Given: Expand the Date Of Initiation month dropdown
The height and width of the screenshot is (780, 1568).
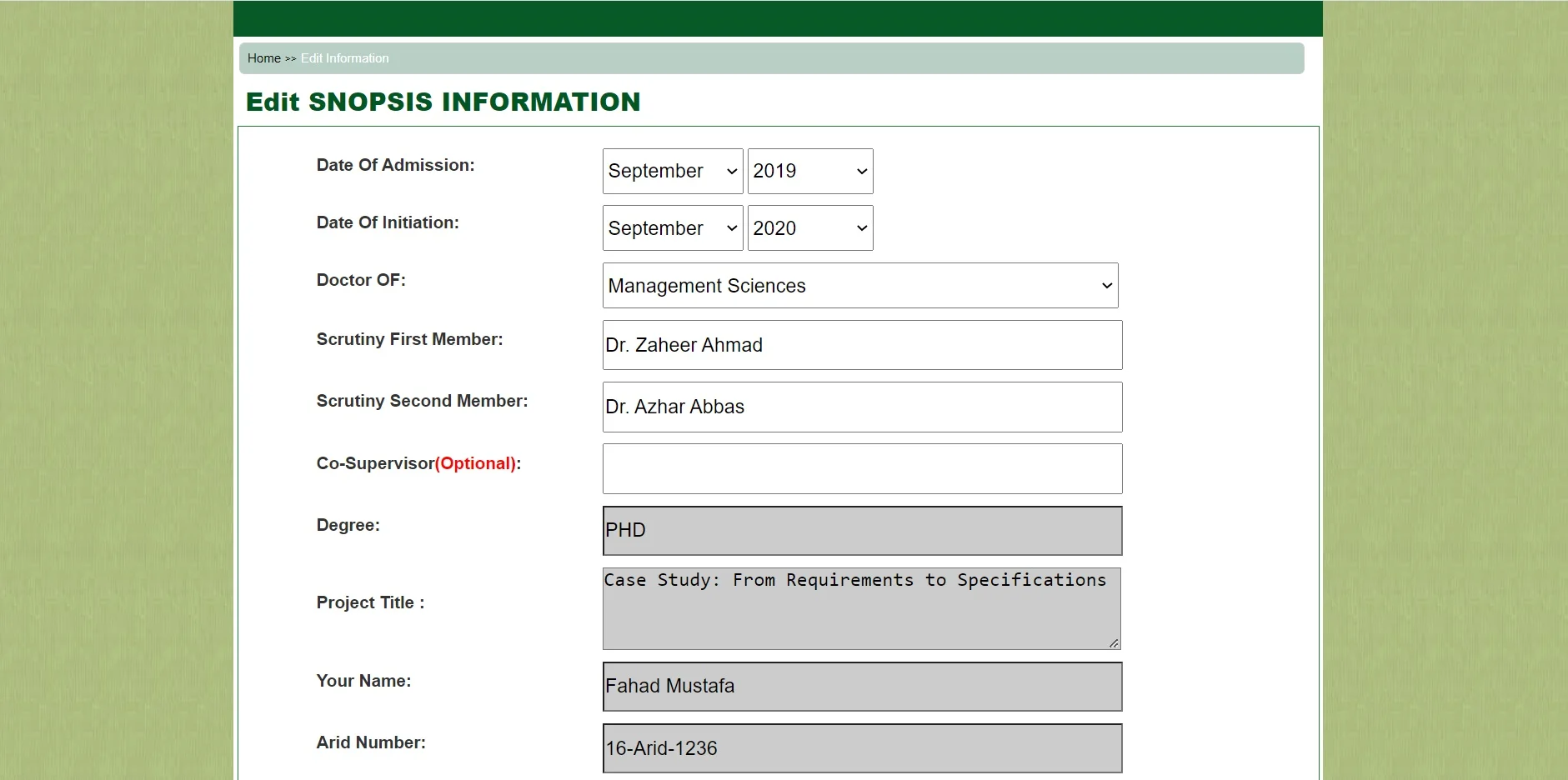Looking at the screenshot, I should tap(672, 228).
